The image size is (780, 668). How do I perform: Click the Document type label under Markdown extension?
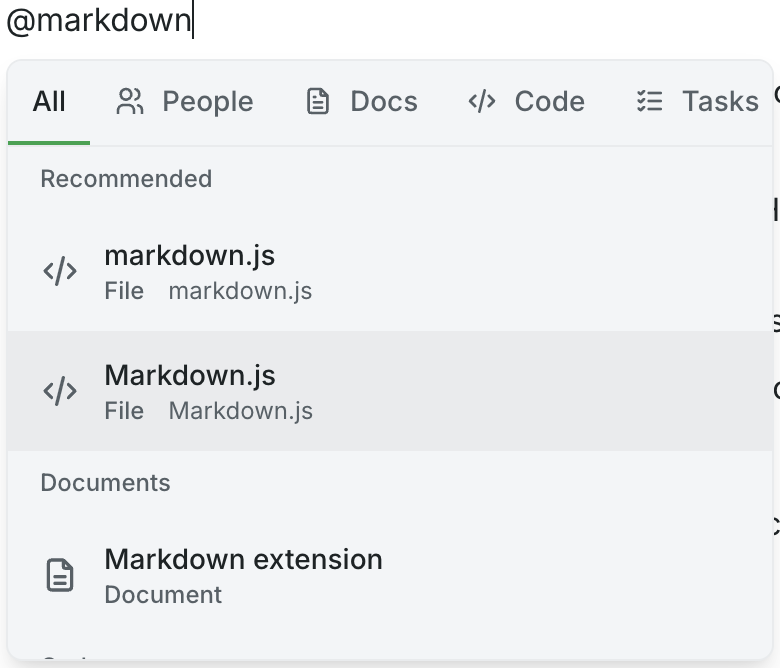pyautogui.click(x=163, y=595)
